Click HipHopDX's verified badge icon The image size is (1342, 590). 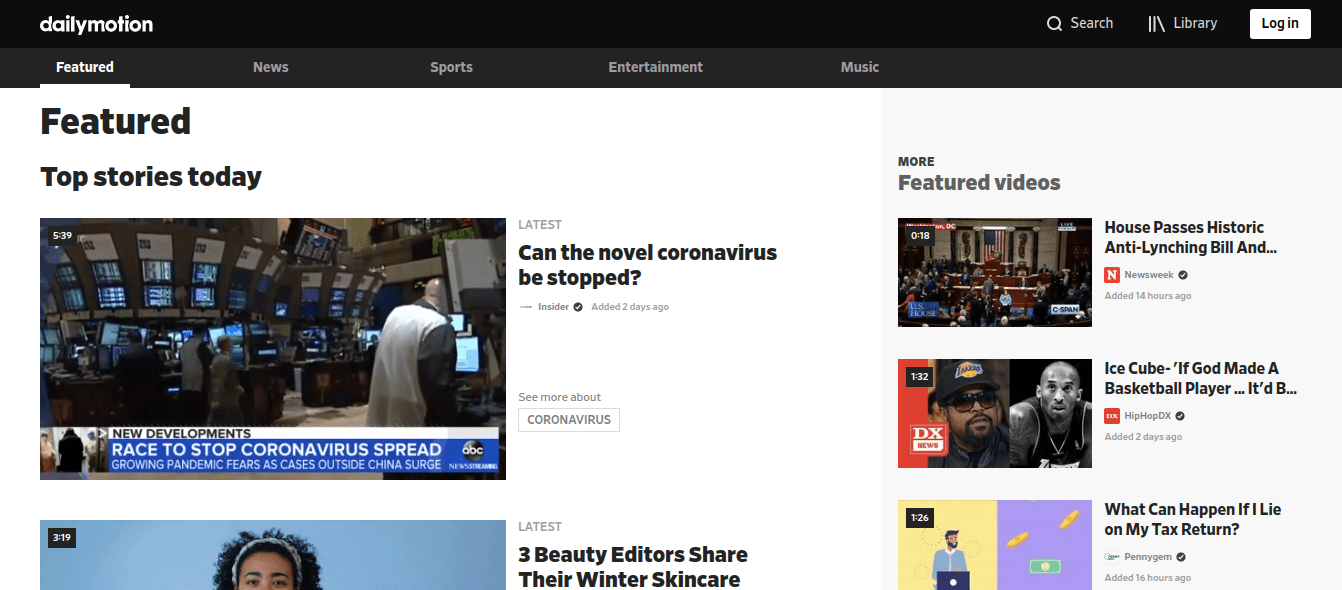point(1180,416)
